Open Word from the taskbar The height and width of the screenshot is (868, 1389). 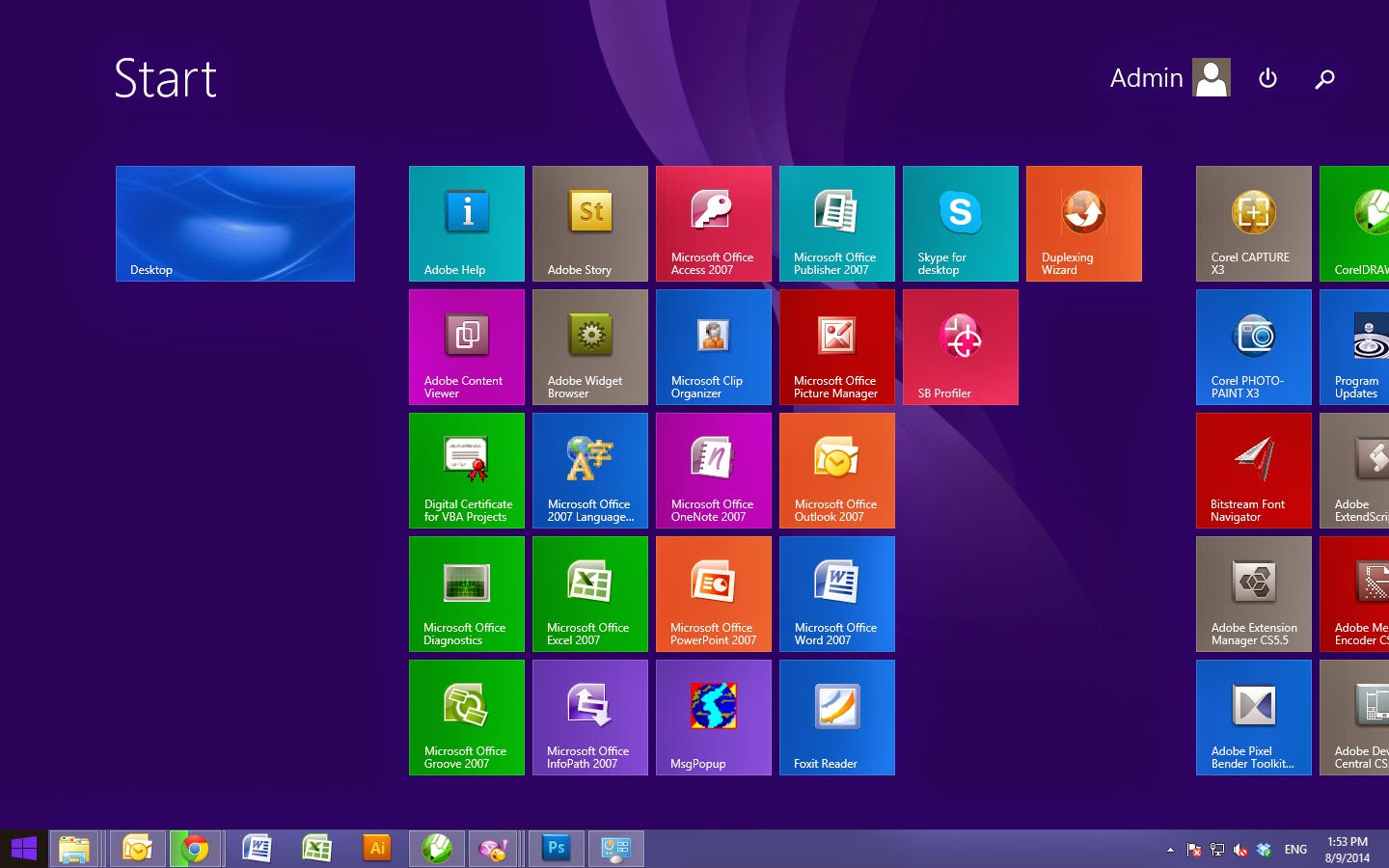pyautogui.click(x=257, y=849)
